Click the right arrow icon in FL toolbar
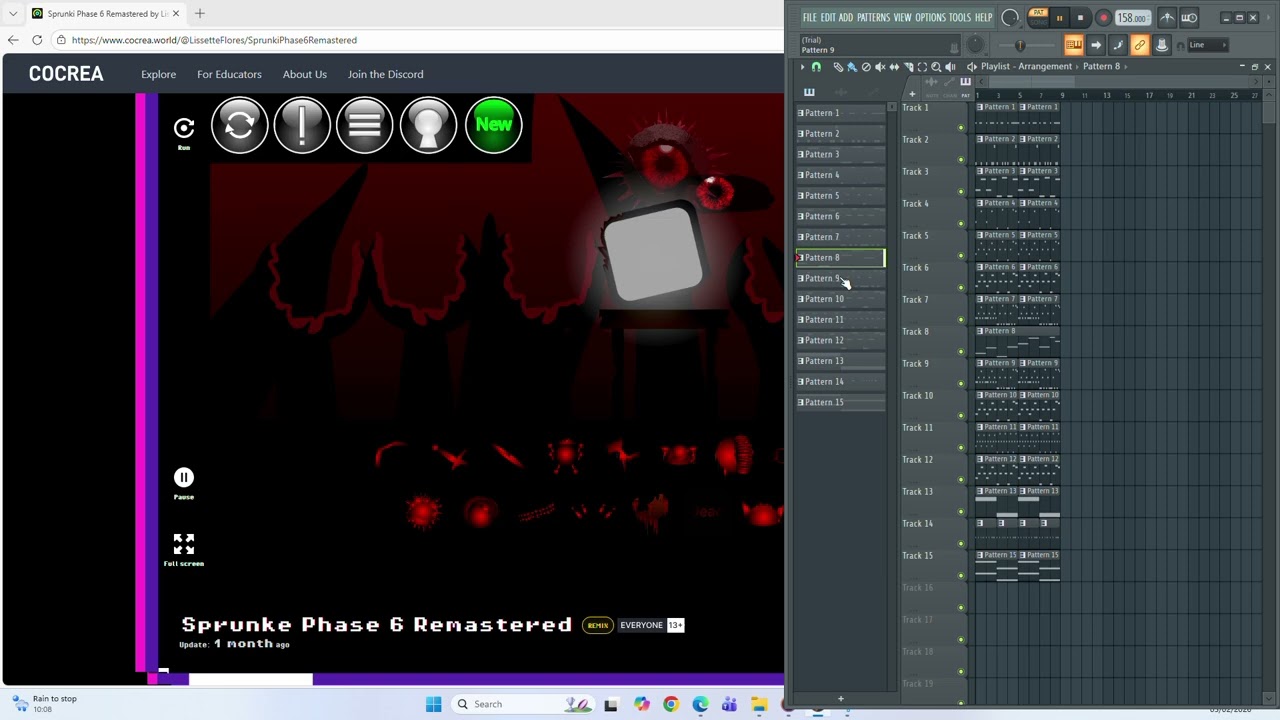This screenshot has height=720, width=1280. [x=1096, y=45]
